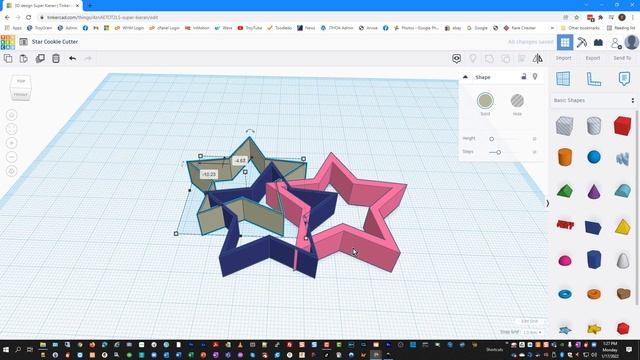Screen dimensions: 640x360
Task: Click the Zoom in plus button
Action: (x=11, y=143)
